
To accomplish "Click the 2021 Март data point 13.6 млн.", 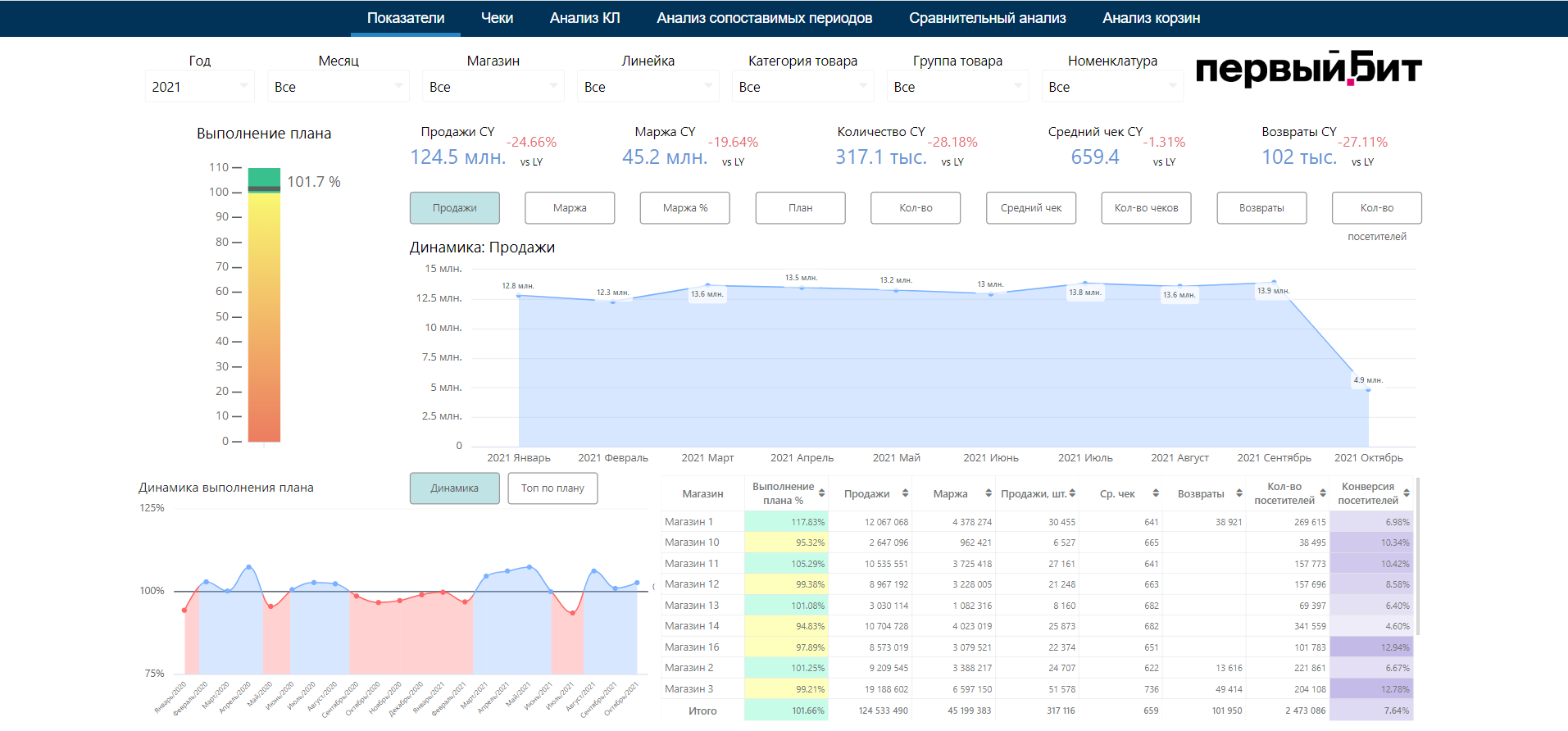I will point(707,285).
